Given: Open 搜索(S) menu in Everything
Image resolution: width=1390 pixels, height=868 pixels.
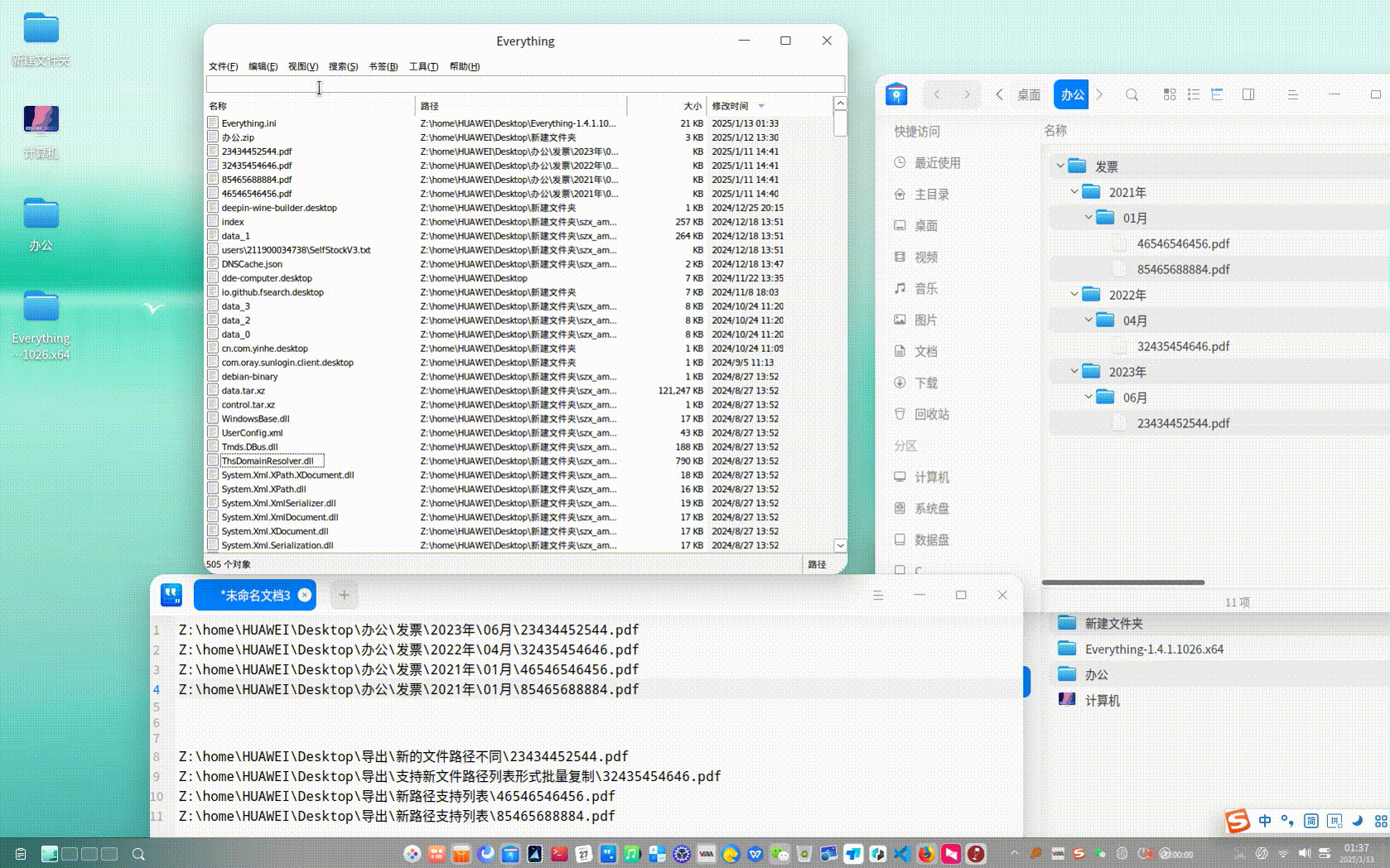Looking at the screenshot, I should 343,66.
